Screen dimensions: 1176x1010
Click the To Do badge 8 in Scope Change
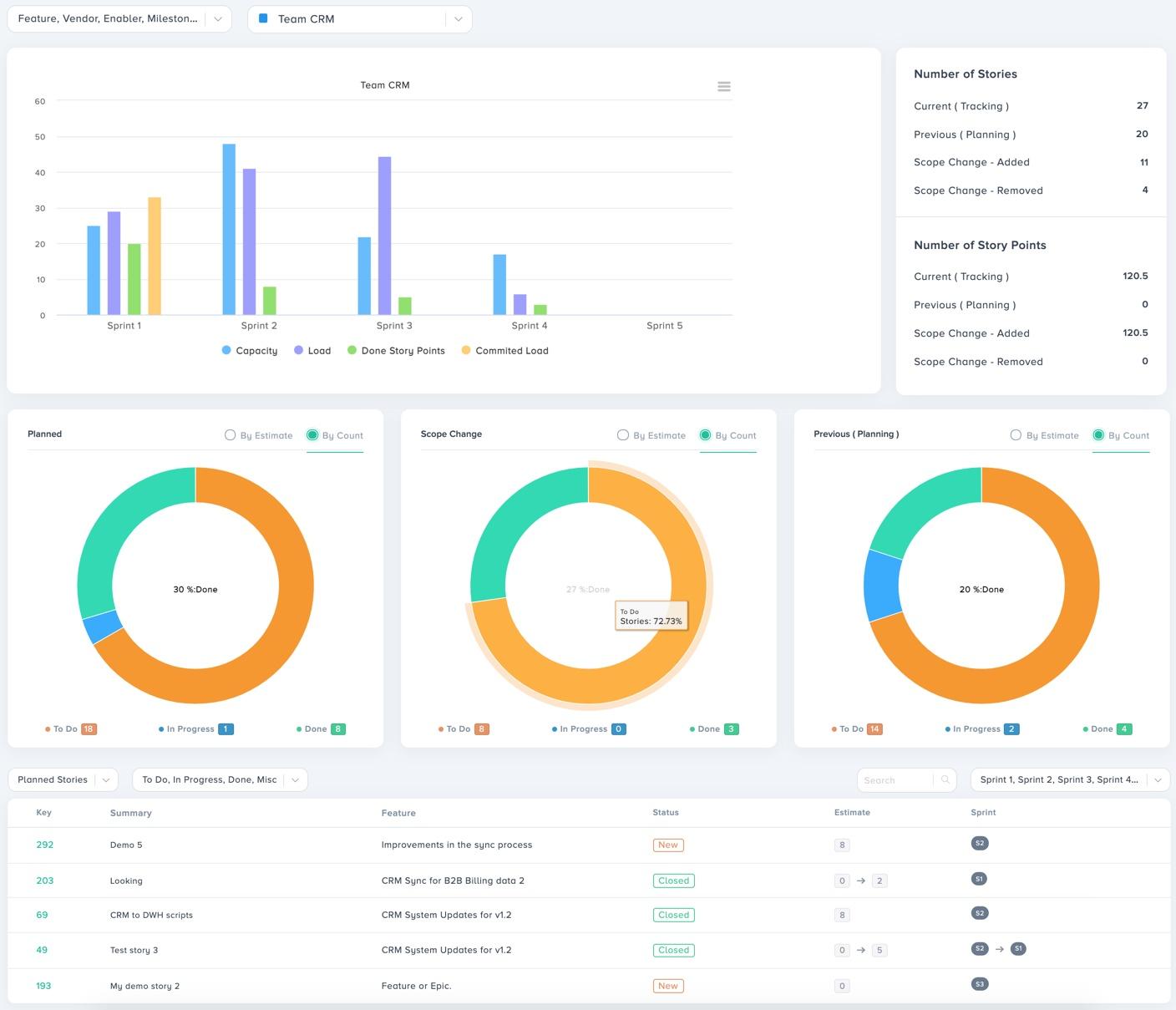(481, 729)
